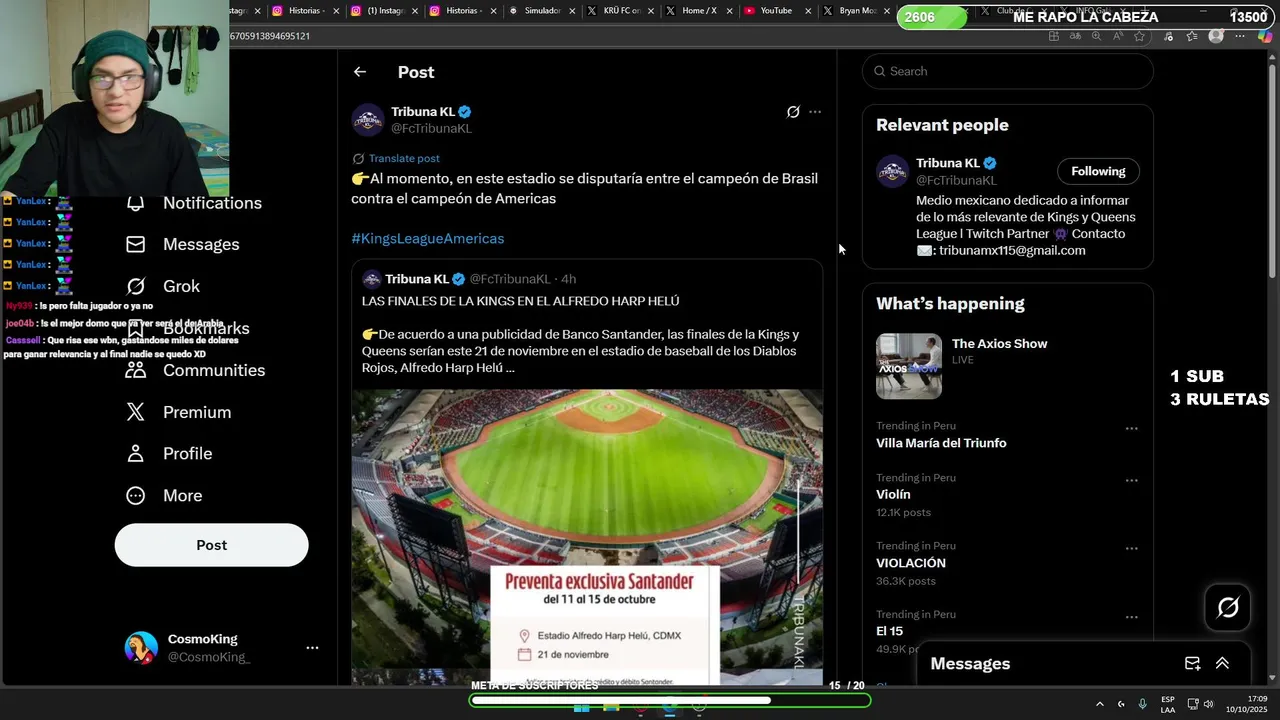Open Communities in sidebar
The width and height of the screenshot is (1280, 720).
196,370
